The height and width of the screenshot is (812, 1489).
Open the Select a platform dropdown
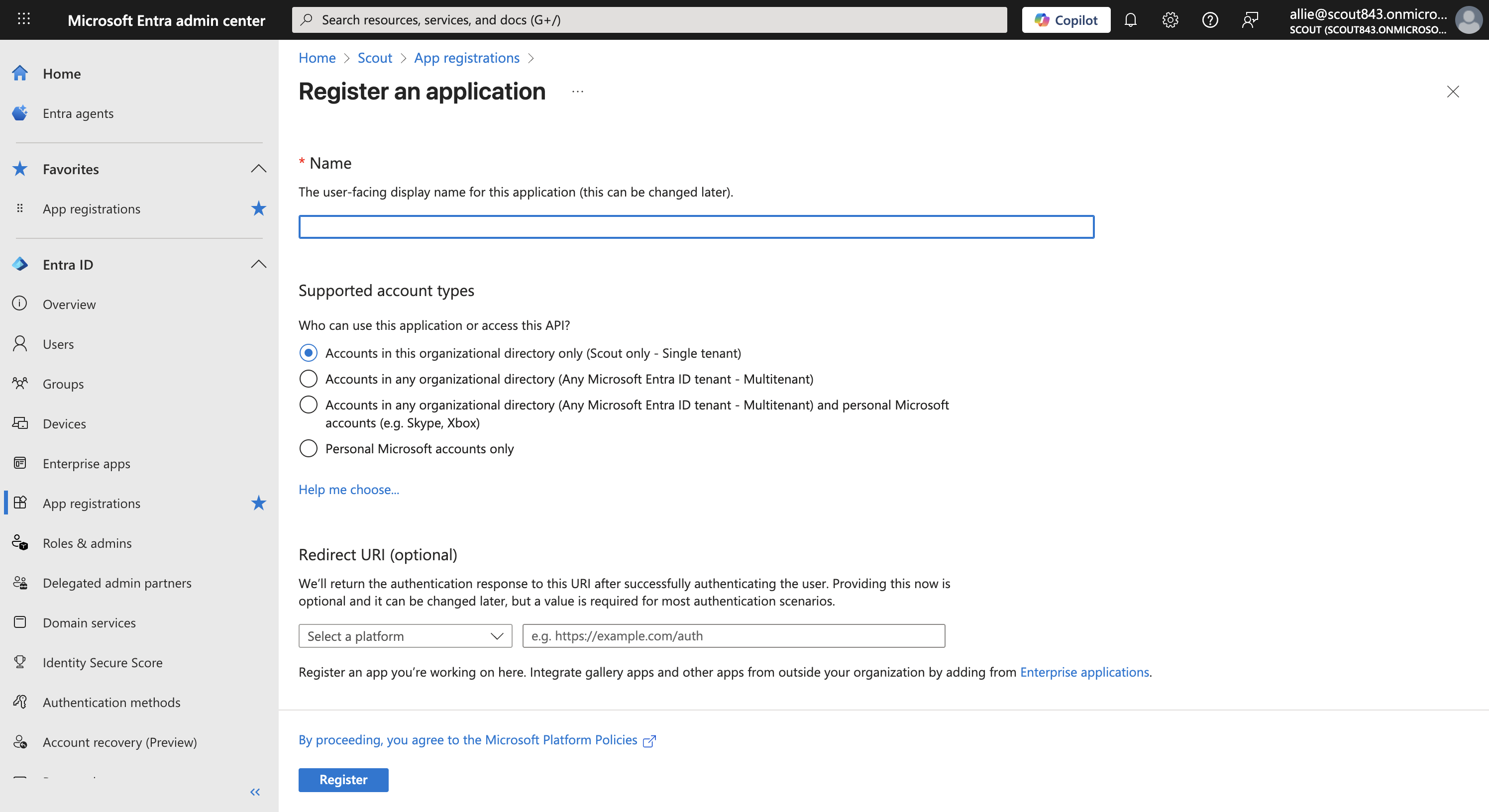405,636
